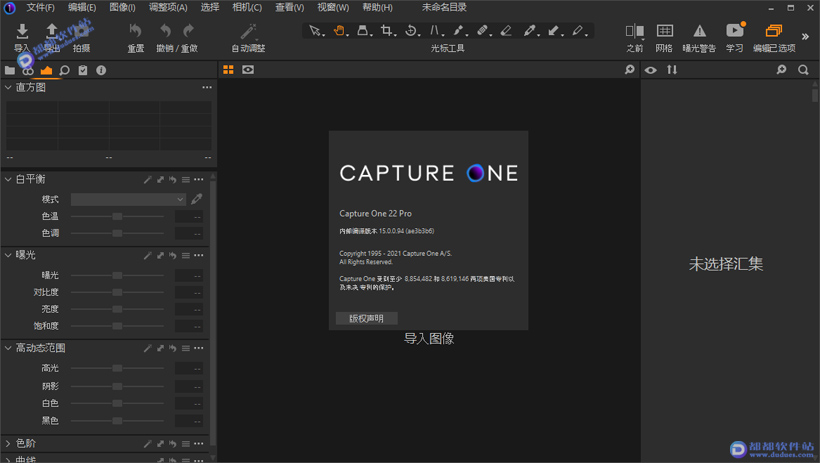The height and width of the screenshot is (463, 820).
Task: Reset the 曝光 panel with its reset arrow
Action: [x=173, y=255]
